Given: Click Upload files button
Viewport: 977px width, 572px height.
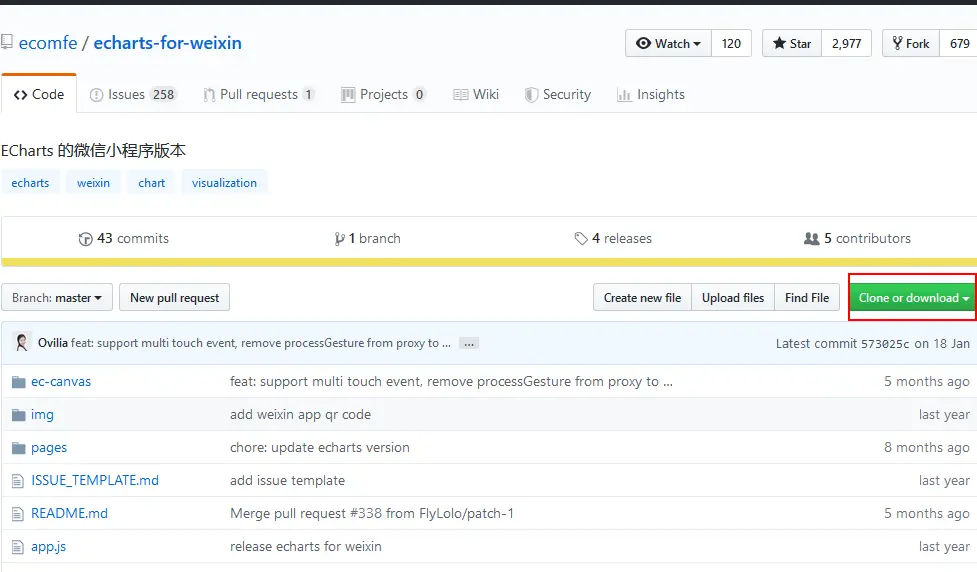Looking at the screenshot, I should coord(733,298).
